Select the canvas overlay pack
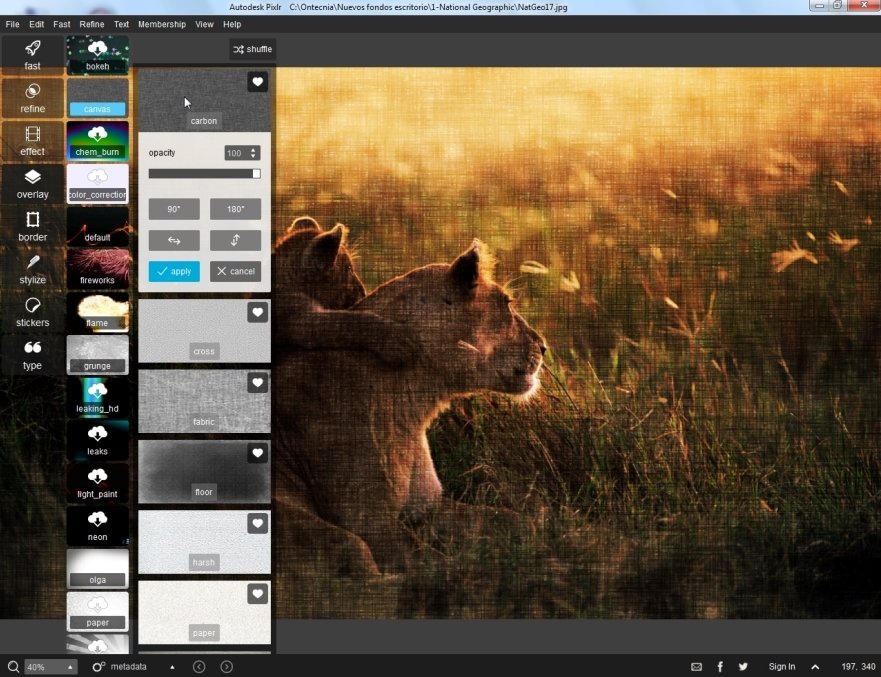This screenshot has height=677, width=881. pos(97,98)
